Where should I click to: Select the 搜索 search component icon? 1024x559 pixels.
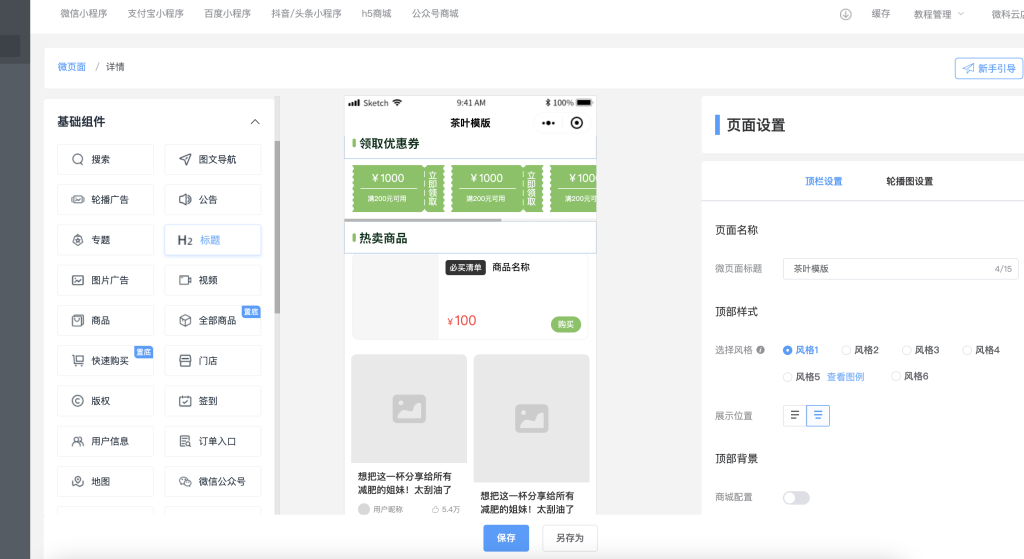(x=78, y=159)
